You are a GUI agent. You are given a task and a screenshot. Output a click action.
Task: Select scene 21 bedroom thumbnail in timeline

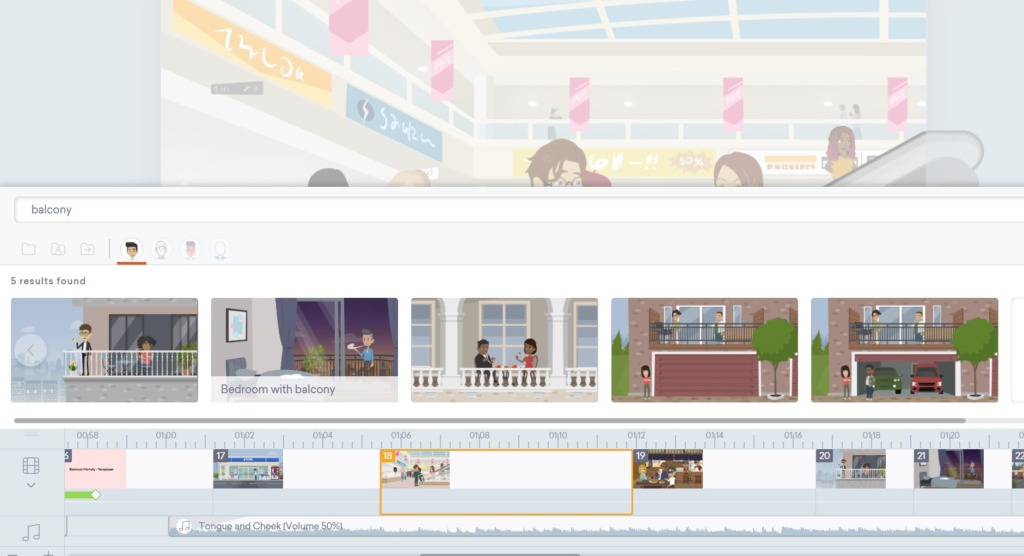(x=949, y=469)
